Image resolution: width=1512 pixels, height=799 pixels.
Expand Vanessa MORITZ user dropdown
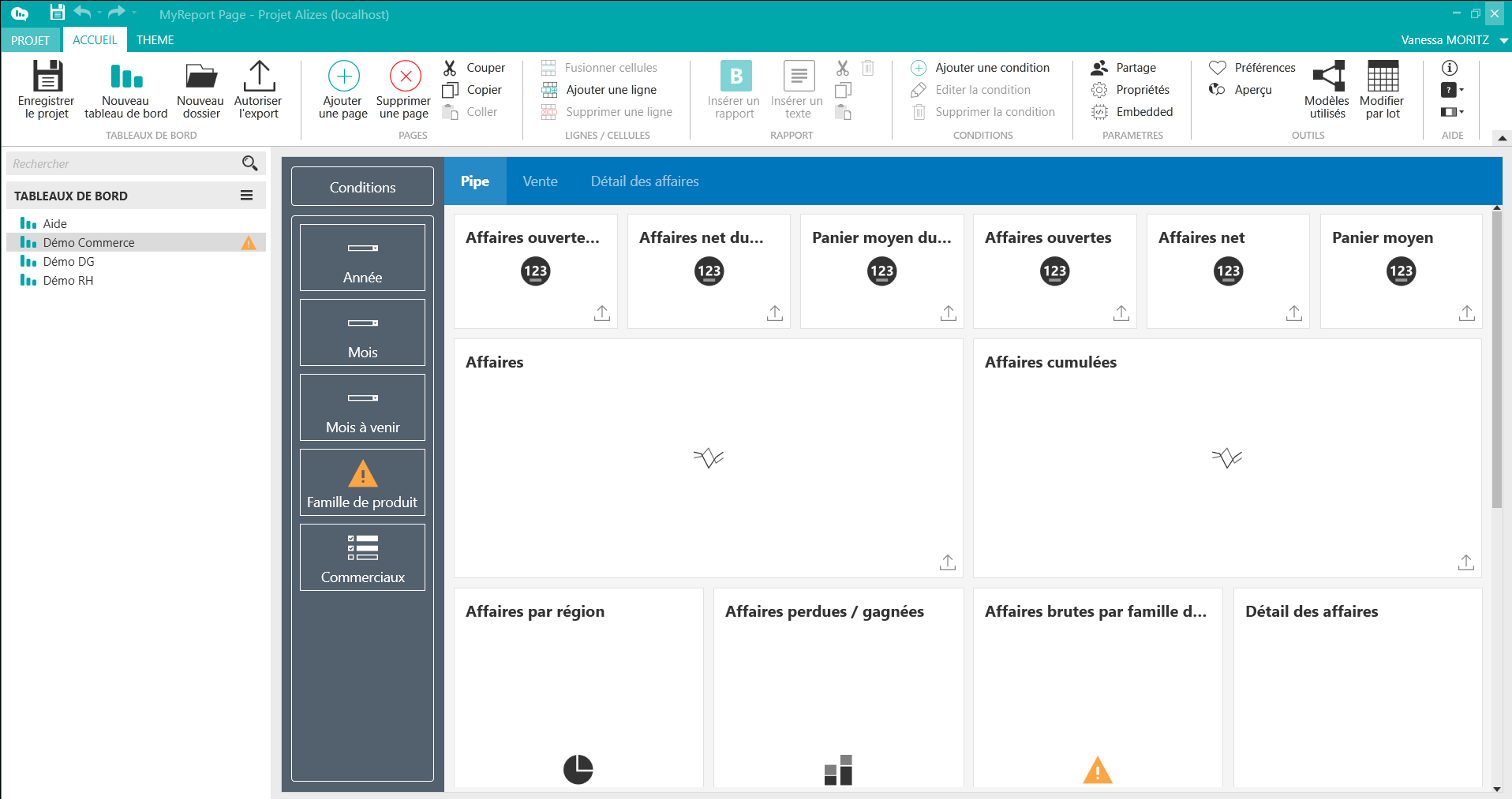[x=1503, y=40]
